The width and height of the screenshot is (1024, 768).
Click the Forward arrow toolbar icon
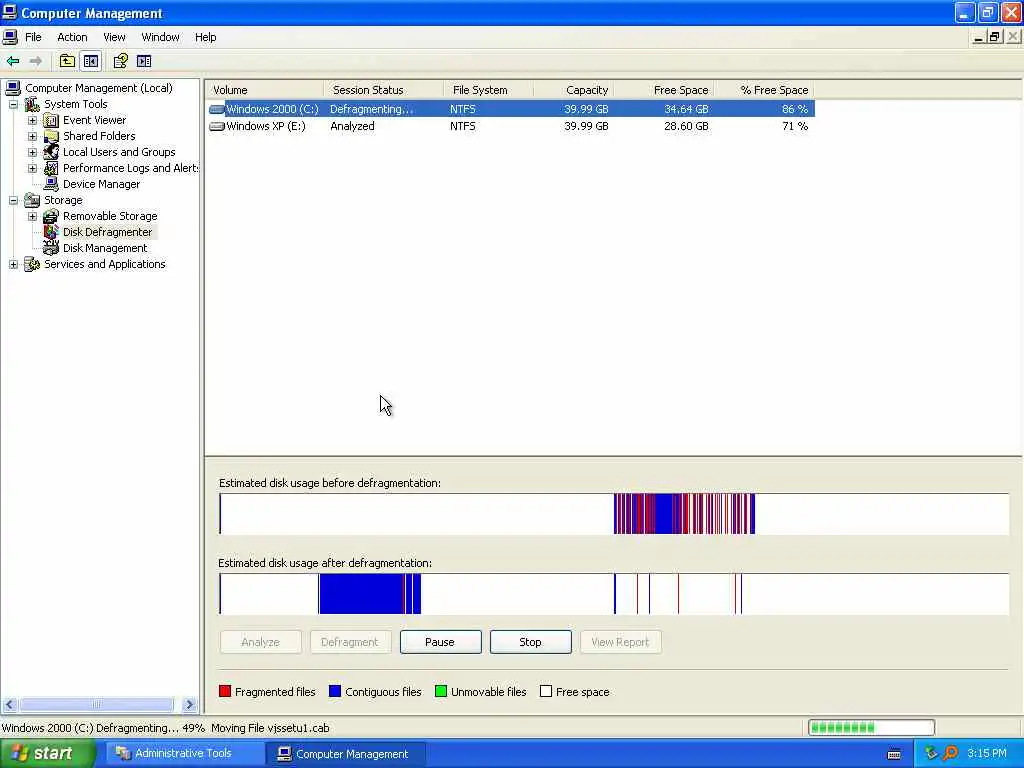click(x=35, y=61)
